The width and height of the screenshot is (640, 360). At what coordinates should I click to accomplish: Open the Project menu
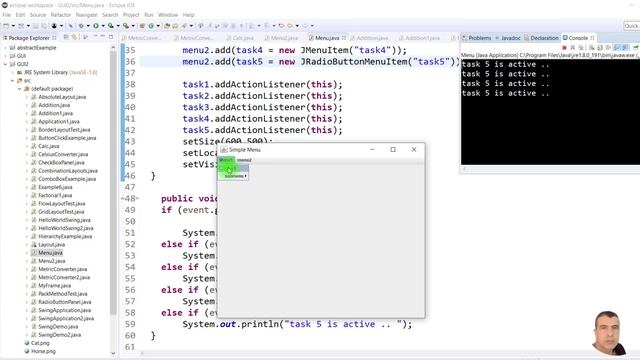[131, 15]
